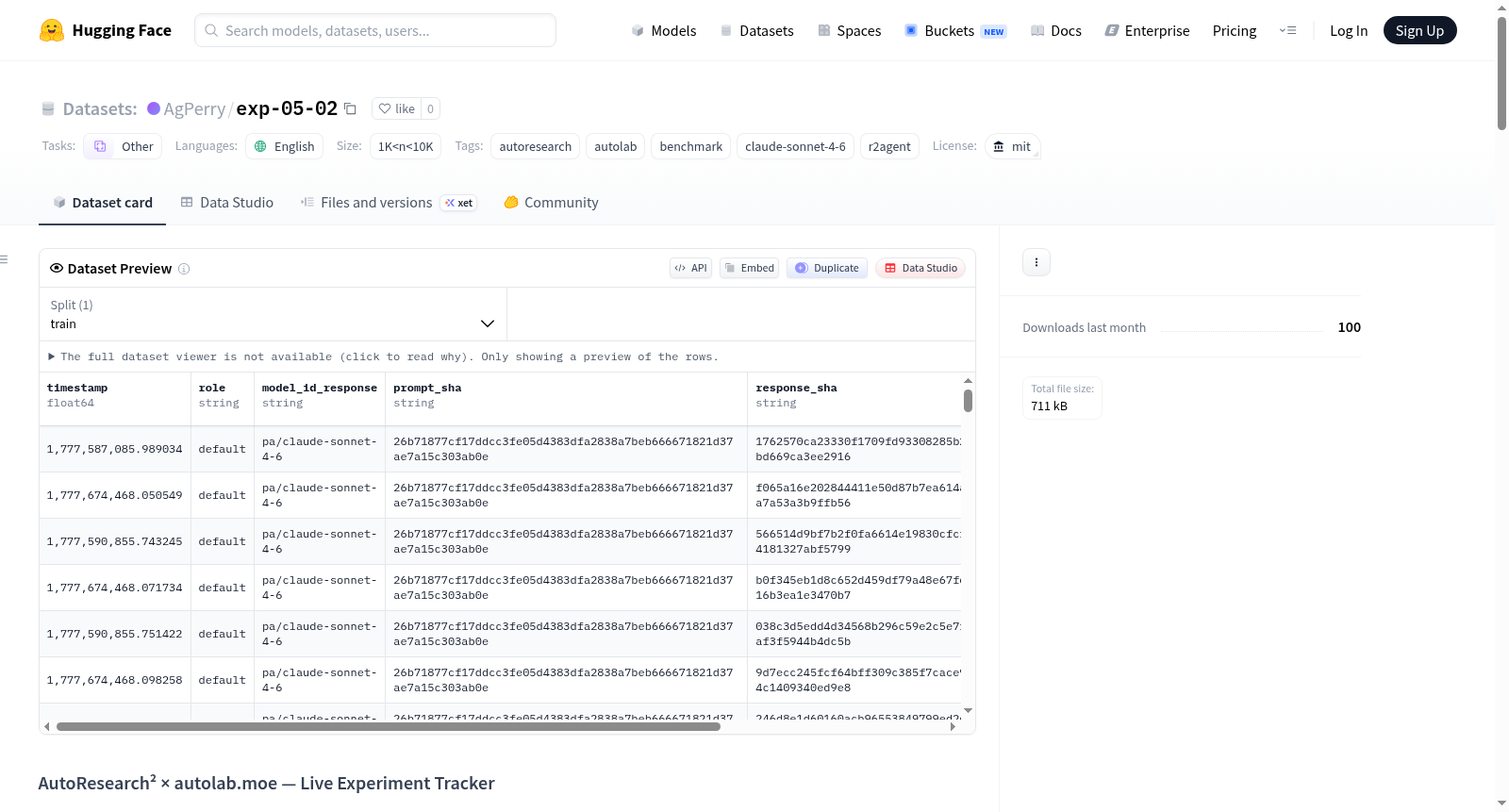Click the page's vertical scrollbar
The width and height of the screenshot is (1509, 812).
1501,73
